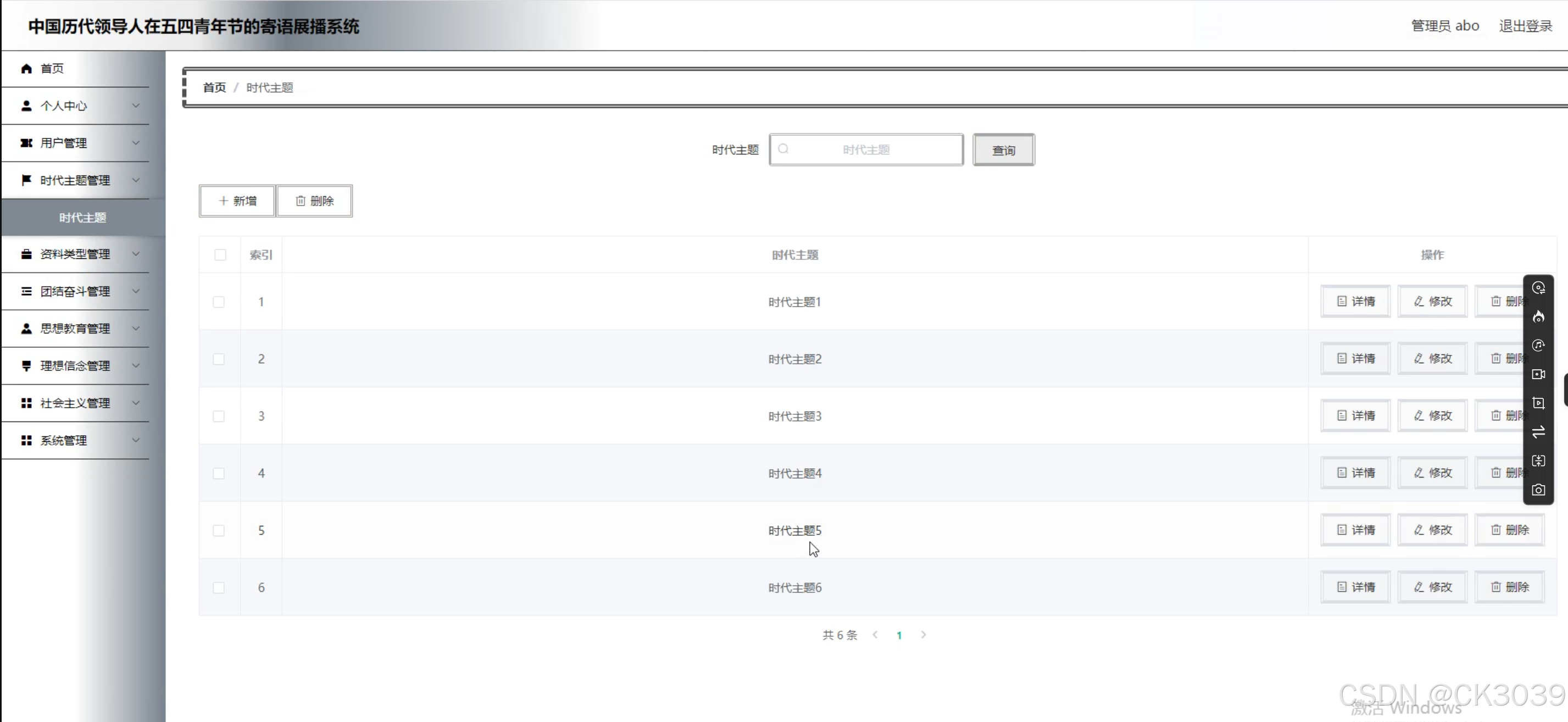This screenshot has width=1568, height=722.
Task: Tick the checkbox for 时代主题6 row
Action: (x=219, y=588)
